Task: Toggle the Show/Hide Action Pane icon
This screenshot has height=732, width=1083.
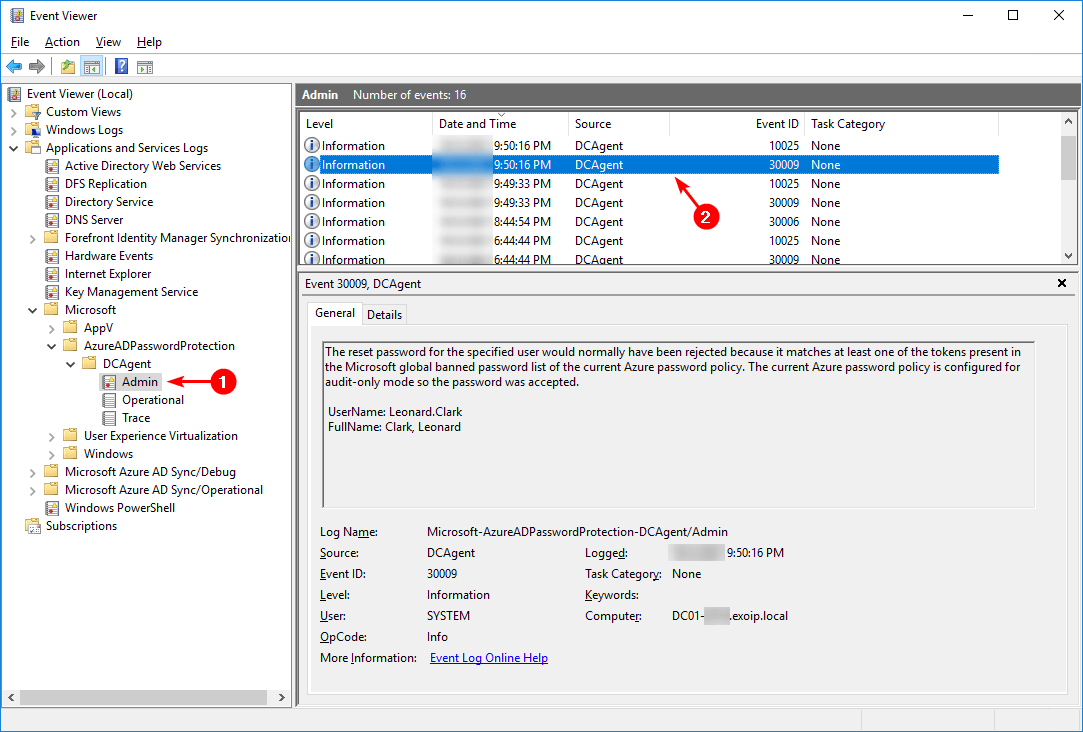Action: (x=145, y=67)
